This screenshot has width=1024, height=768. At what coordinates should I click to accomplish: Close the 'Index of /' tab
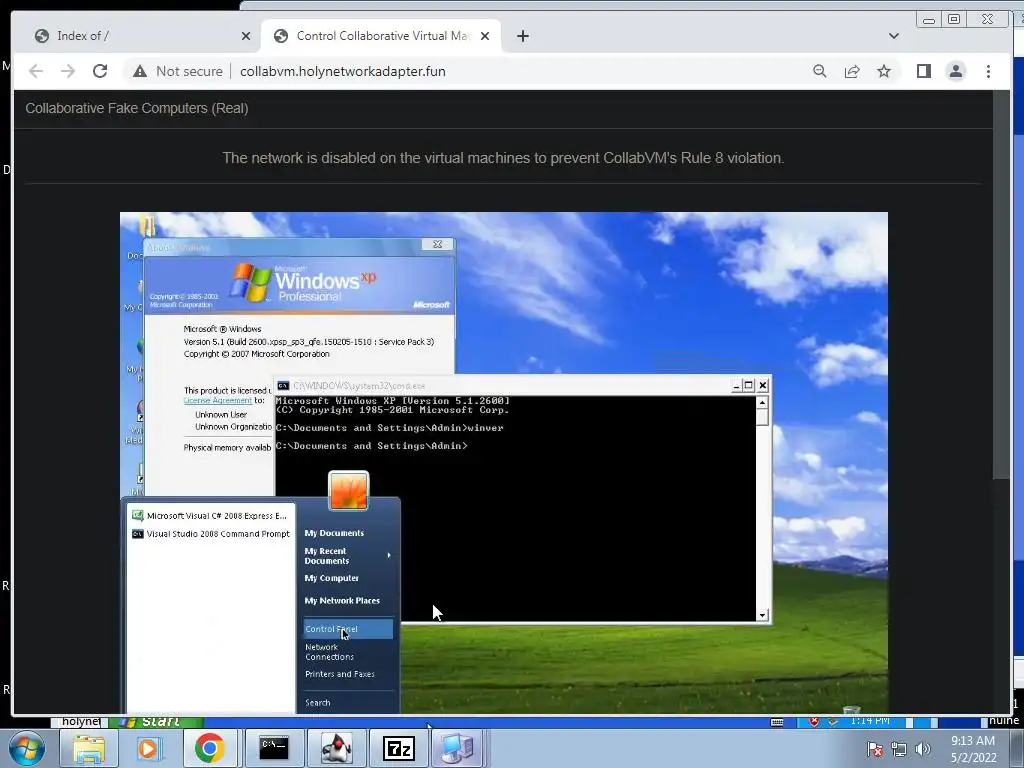coord(246,36)
